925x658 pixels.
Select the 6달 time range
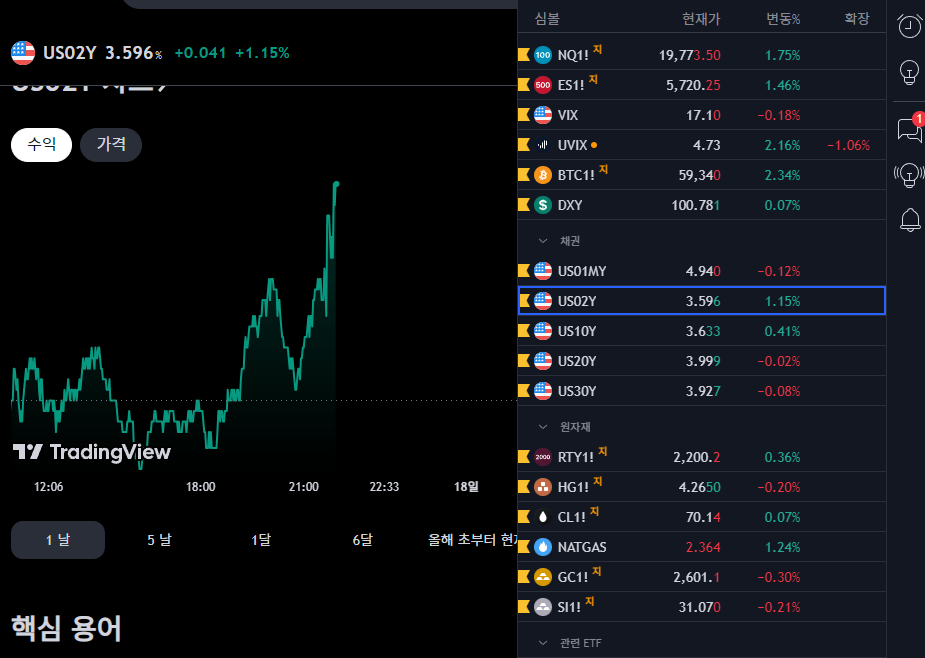(362, 540)
